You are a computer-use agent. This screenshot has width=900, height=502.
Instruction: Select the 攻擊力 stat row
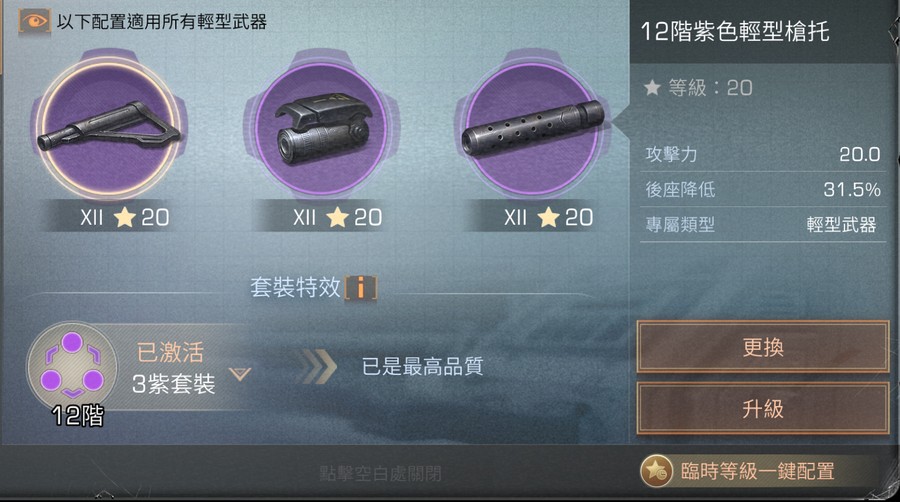[x=763, y=154]
